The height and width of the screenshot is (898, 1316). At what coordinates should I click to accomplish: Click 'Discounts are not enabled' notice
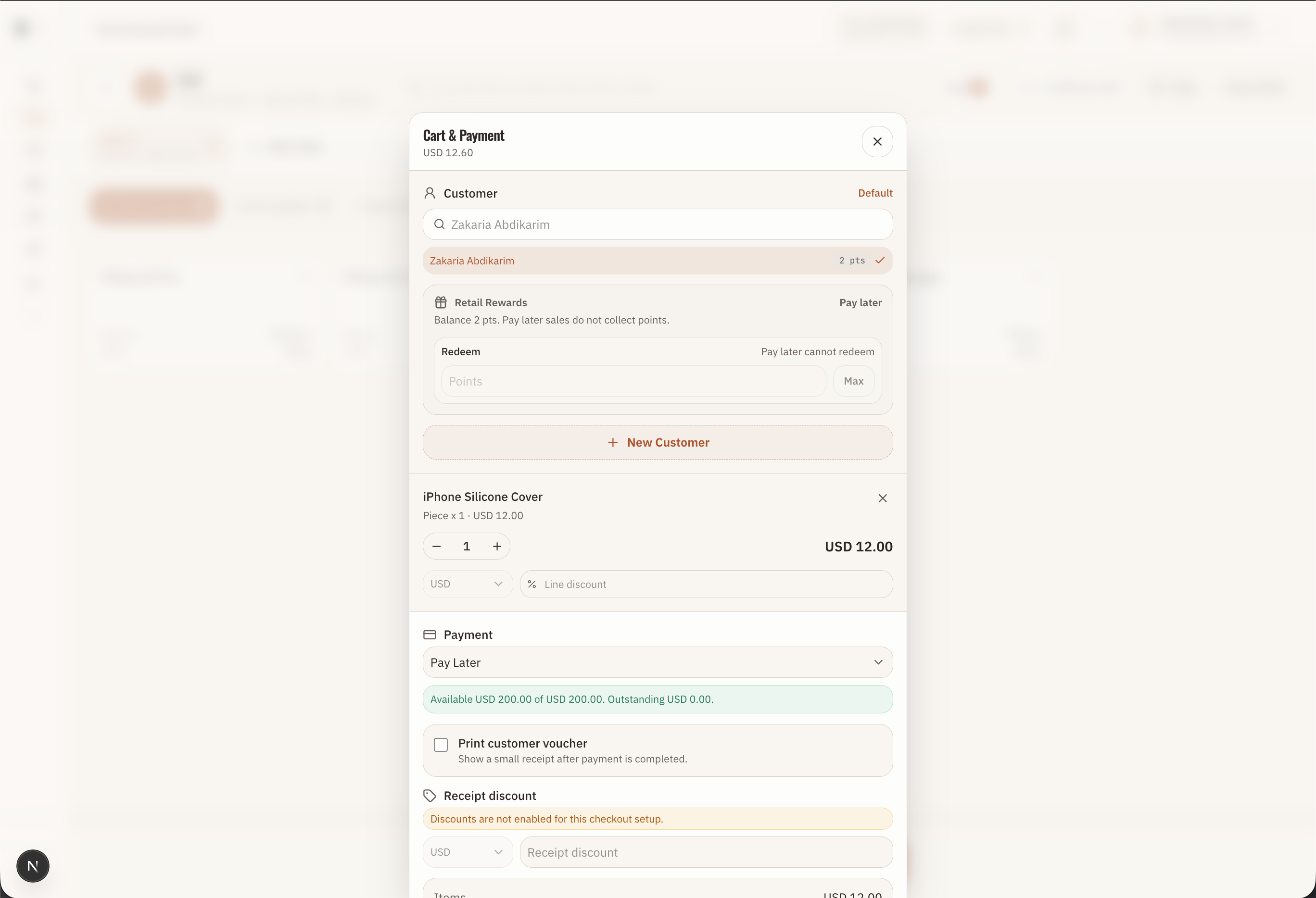coord(658,819)
